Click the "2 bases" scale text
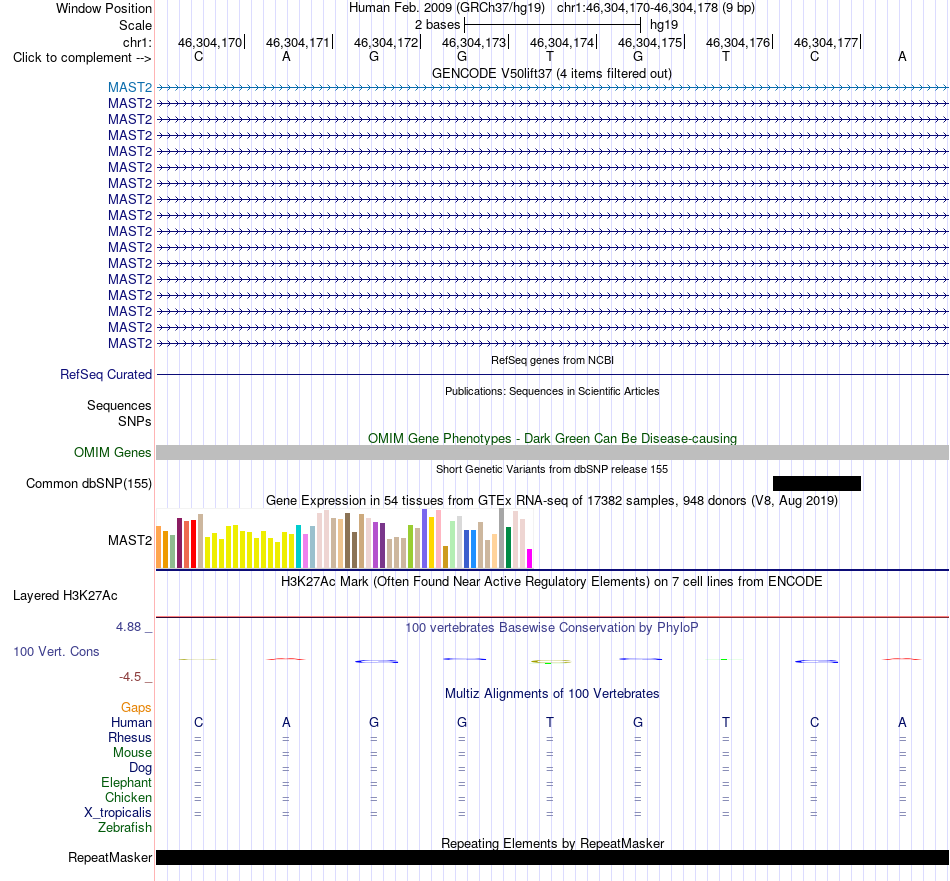The image size is (950, 881). (x=437, y=25)
